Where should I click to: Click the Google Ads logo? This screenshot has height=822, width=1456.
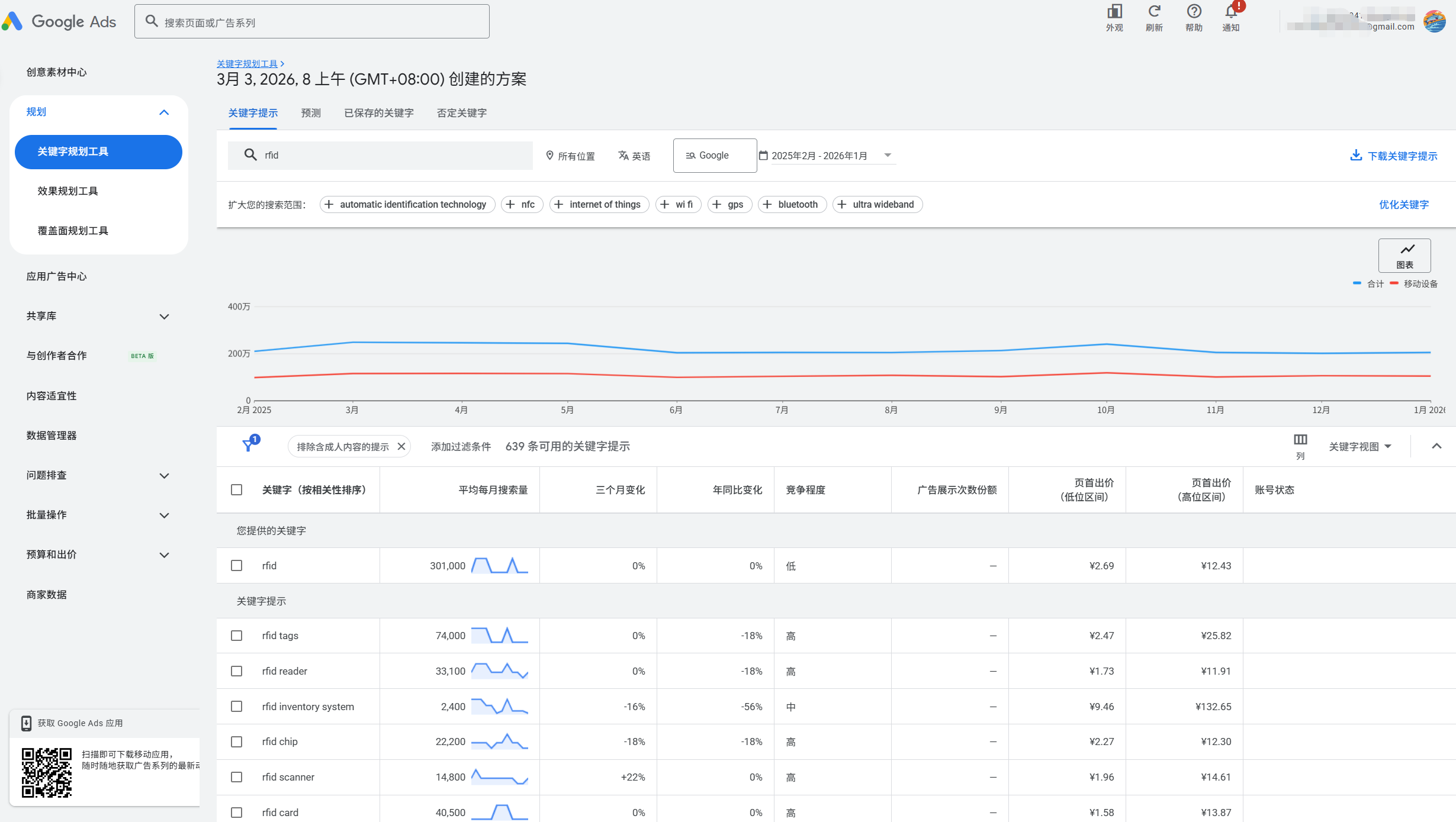pos(59,22)
